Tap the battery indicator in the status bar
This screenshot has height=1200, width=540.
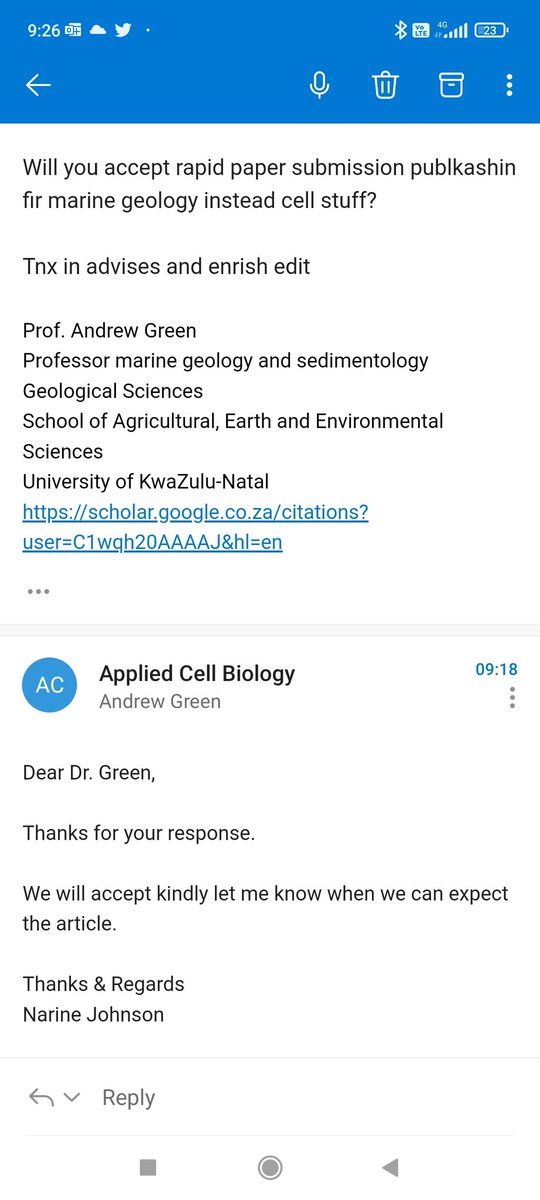click(x=491, y=30)
